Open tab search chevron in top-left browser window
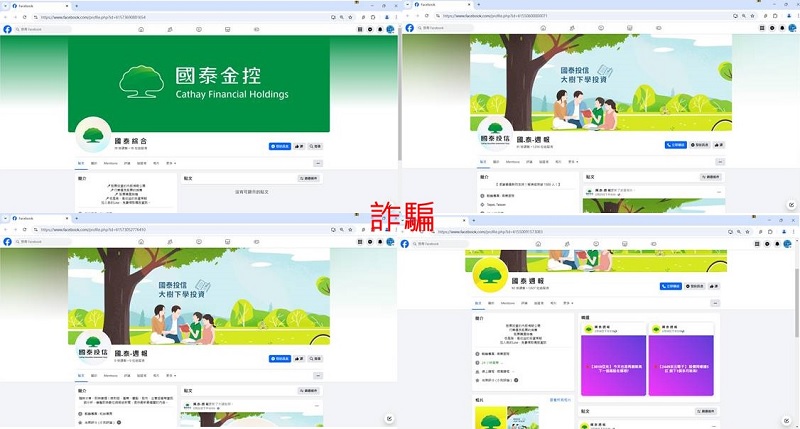 5,6
